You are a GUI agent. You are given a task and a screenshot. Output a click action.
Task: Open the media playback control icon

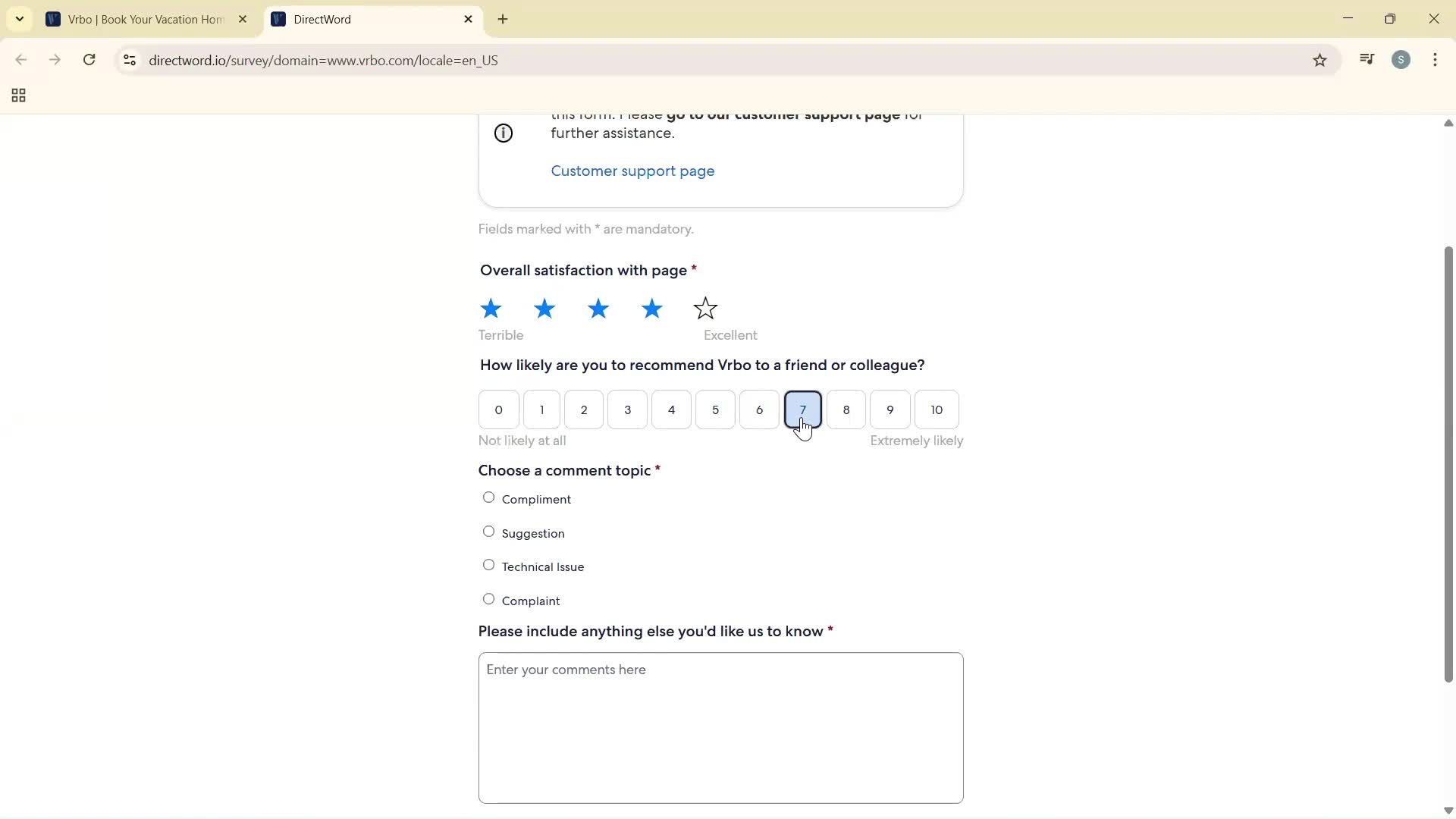pos(1367,59)
